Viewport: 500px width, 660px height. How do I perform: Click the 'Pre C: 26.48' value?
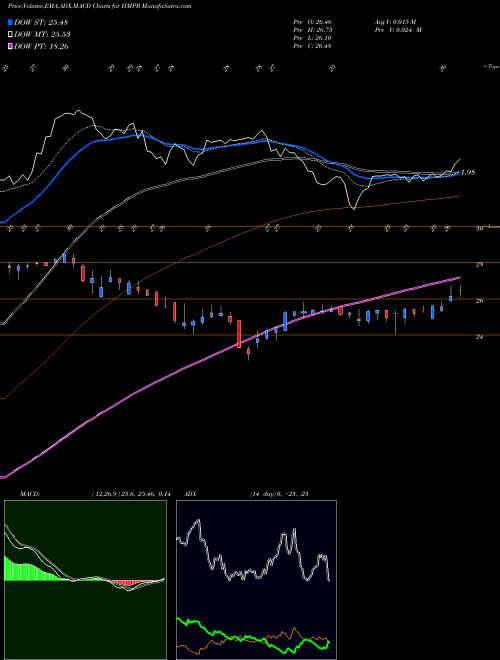313,45
